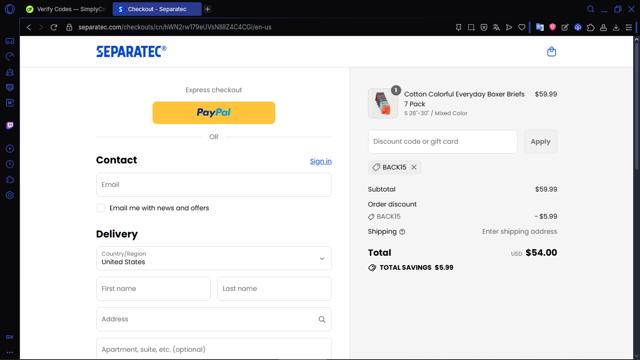Open the page translate icon in address bar
The width and height of the screenshot is (640, 360).
[496, 27]
